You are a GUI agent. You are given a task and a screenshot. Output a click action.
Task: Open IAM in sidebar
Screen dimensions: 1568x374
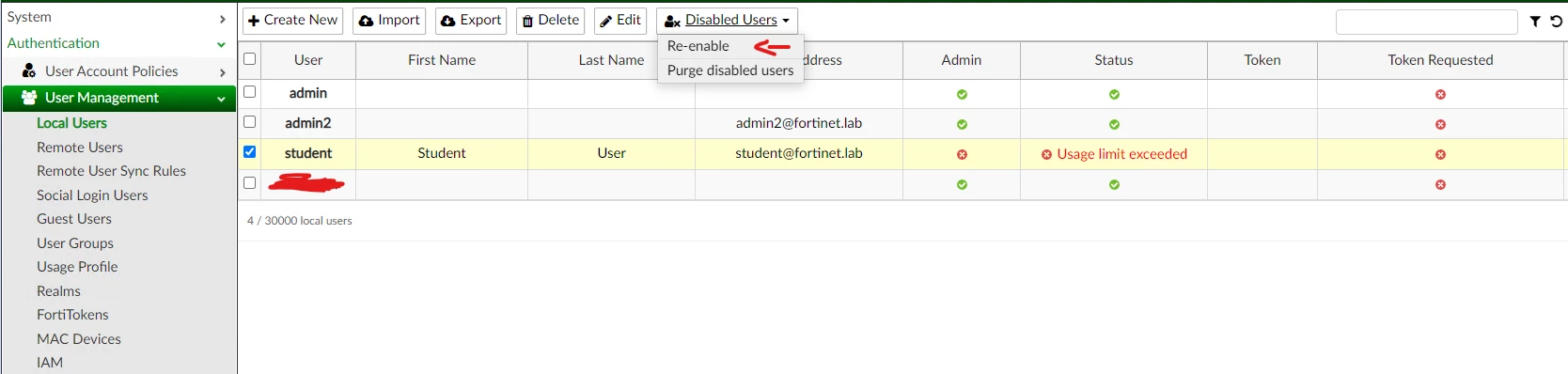[x=50, y=363]
